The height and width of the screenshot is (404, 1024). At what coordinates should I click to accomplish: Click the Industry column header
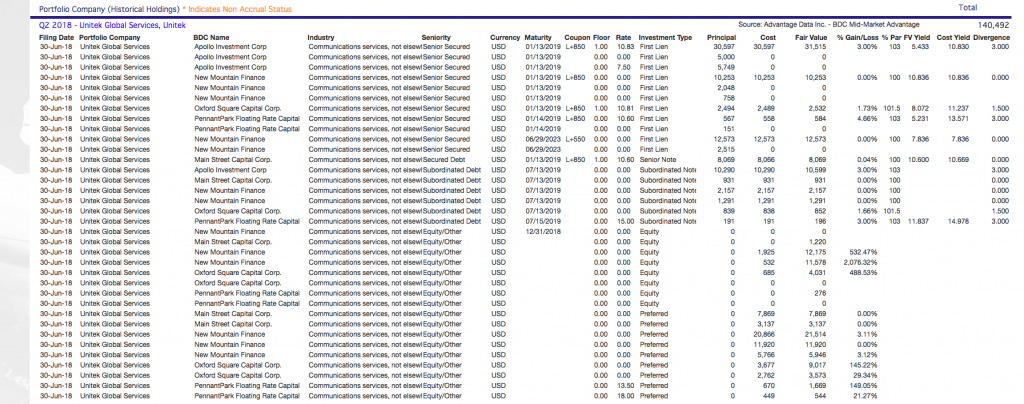[x=321, y=38]
